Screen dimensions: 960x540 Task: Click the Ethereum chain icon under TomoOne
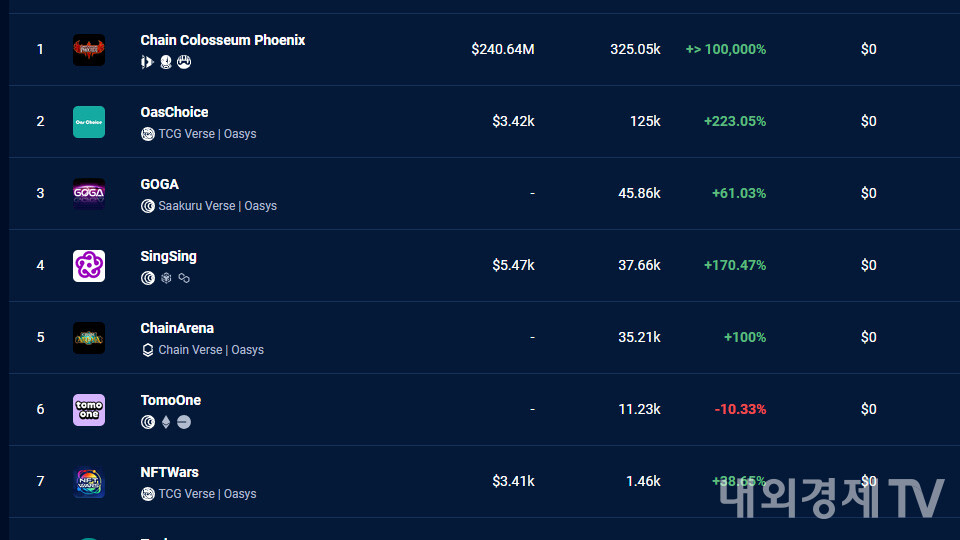[166, 422]
